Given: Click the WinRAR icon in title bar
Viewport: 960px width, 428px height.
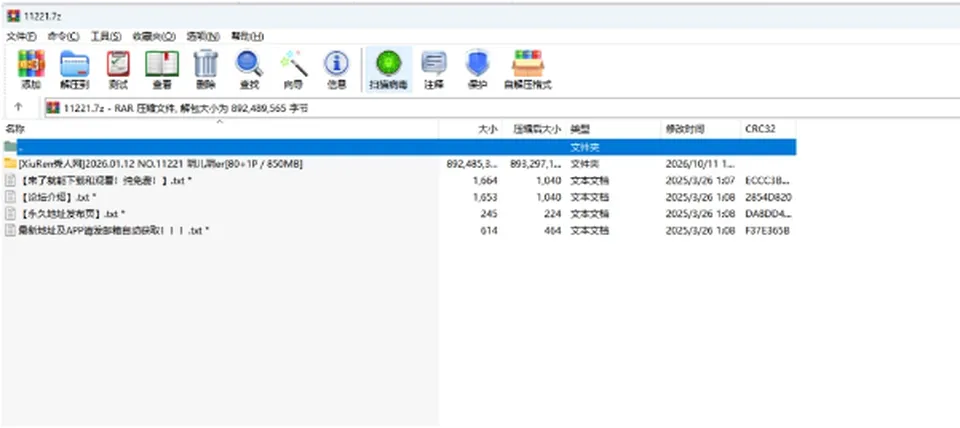Looking at the screenshot, I should [13, 16].
